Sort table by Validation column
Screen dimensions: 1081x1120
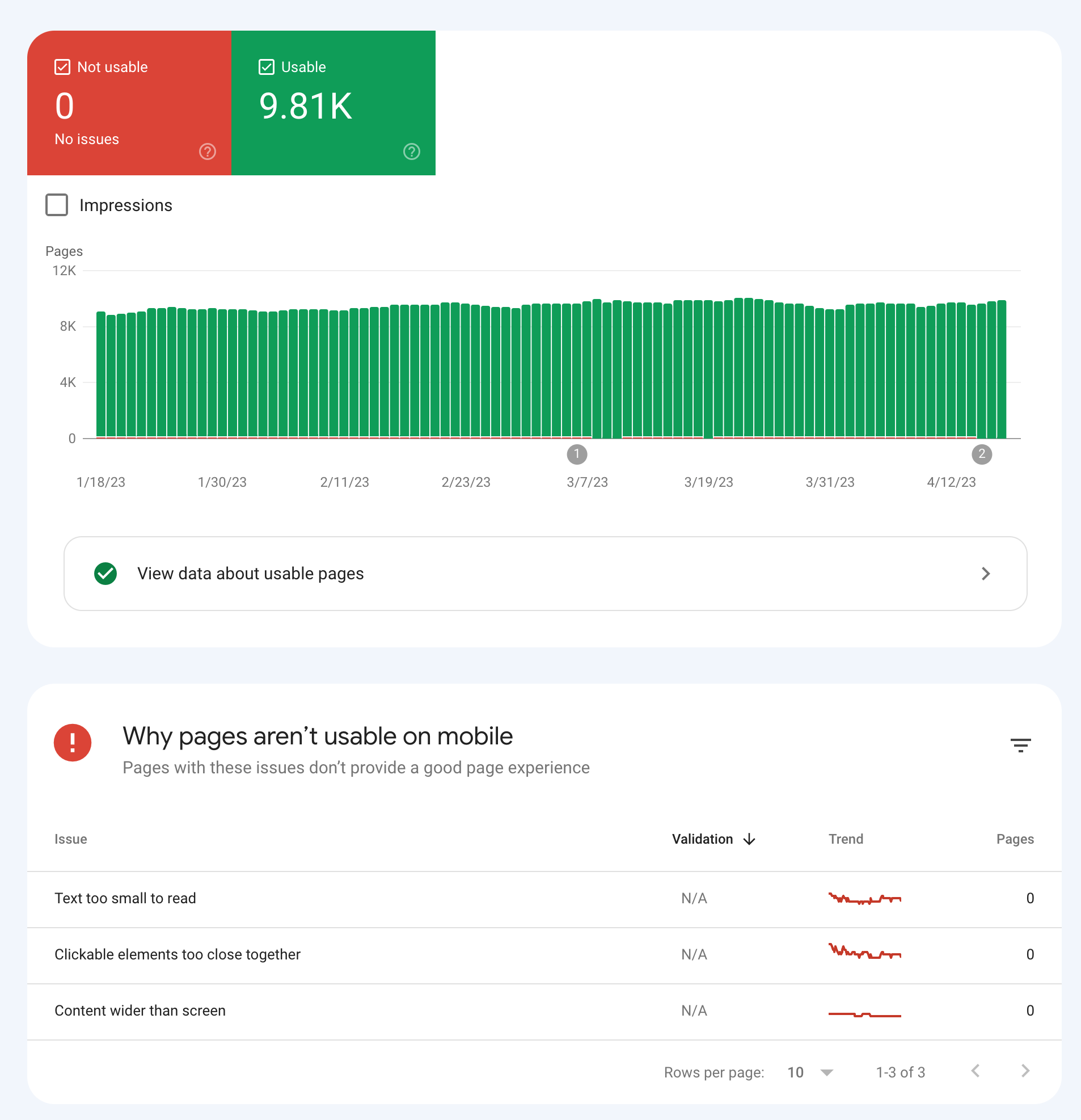pos(702,839)
